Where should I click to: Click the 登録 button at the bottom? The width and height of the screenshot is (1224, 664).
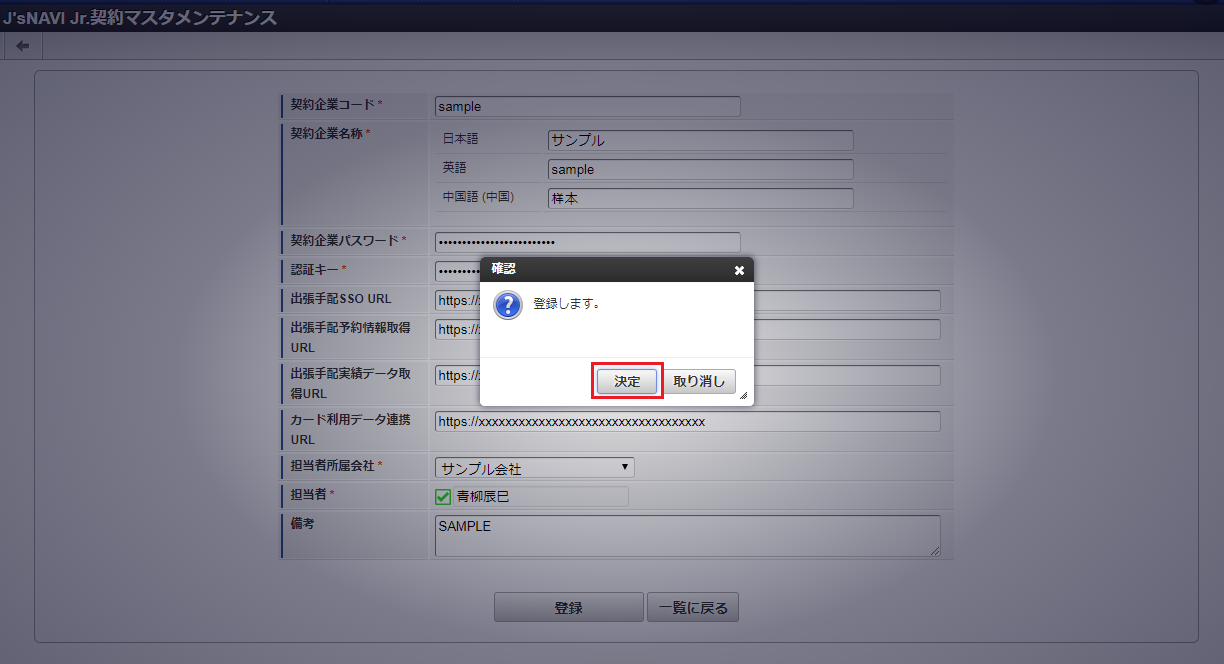(x=569, y=607)
